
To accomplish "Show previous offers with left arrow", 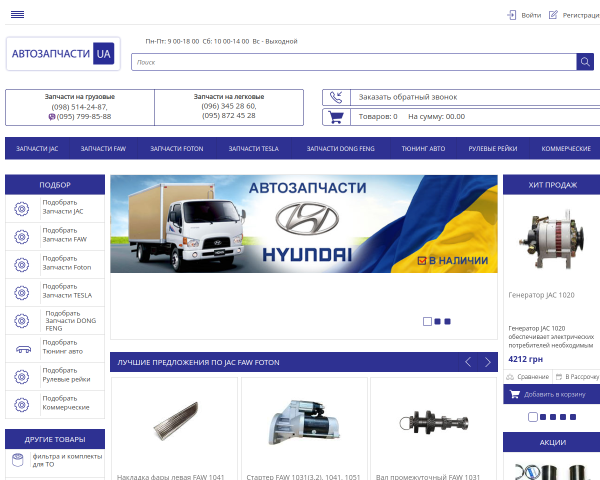I will (x=468, y=362).
